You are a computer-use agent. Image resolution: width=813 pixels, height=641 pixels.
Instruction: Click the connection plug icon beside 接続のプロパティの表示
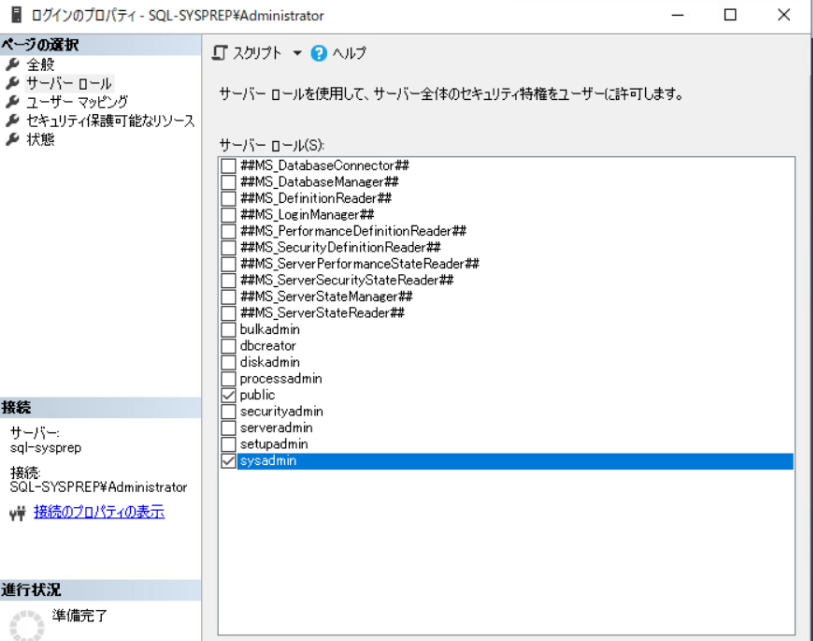(x=18, y=513)
